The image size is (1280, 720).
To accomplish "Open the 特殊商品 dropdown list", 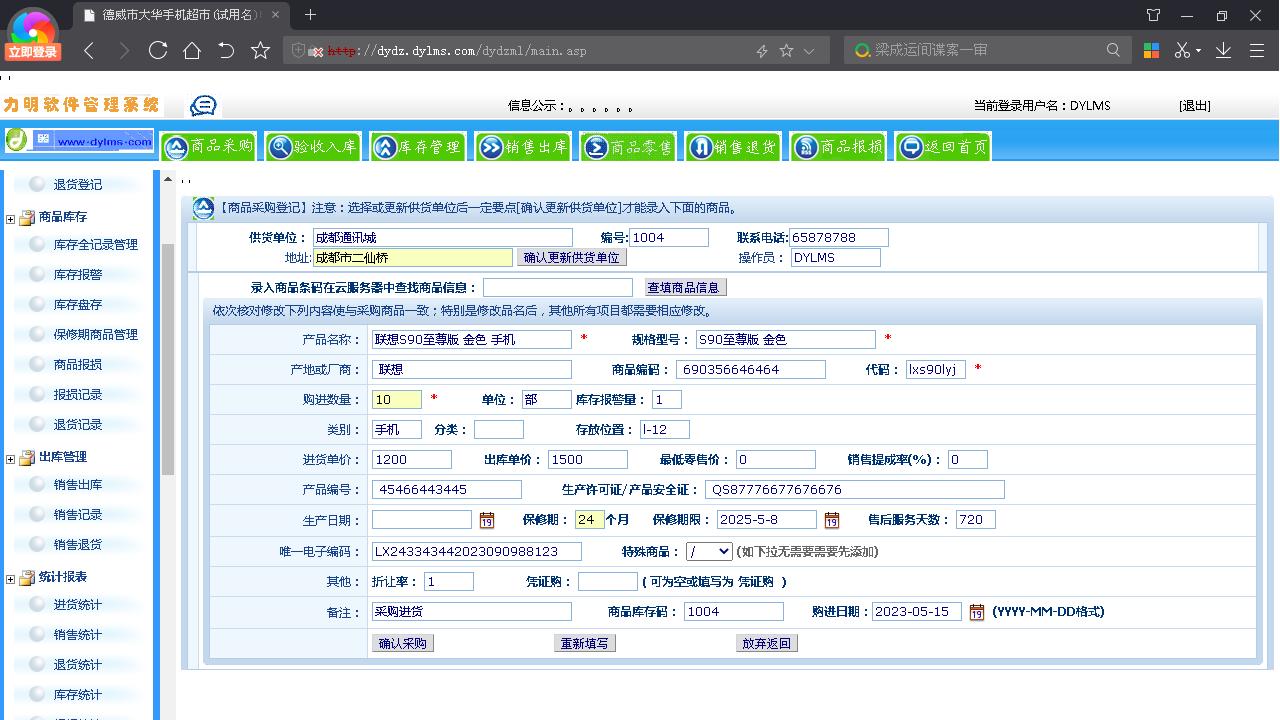I will (x=710, y=551).
